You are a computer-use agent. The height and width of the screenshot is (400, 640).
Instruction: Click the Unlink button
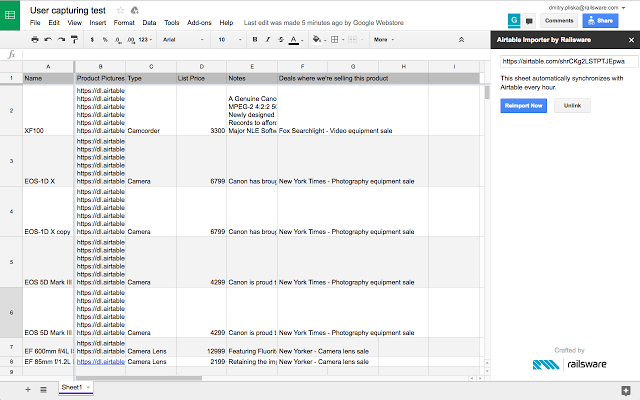[572, 106]
